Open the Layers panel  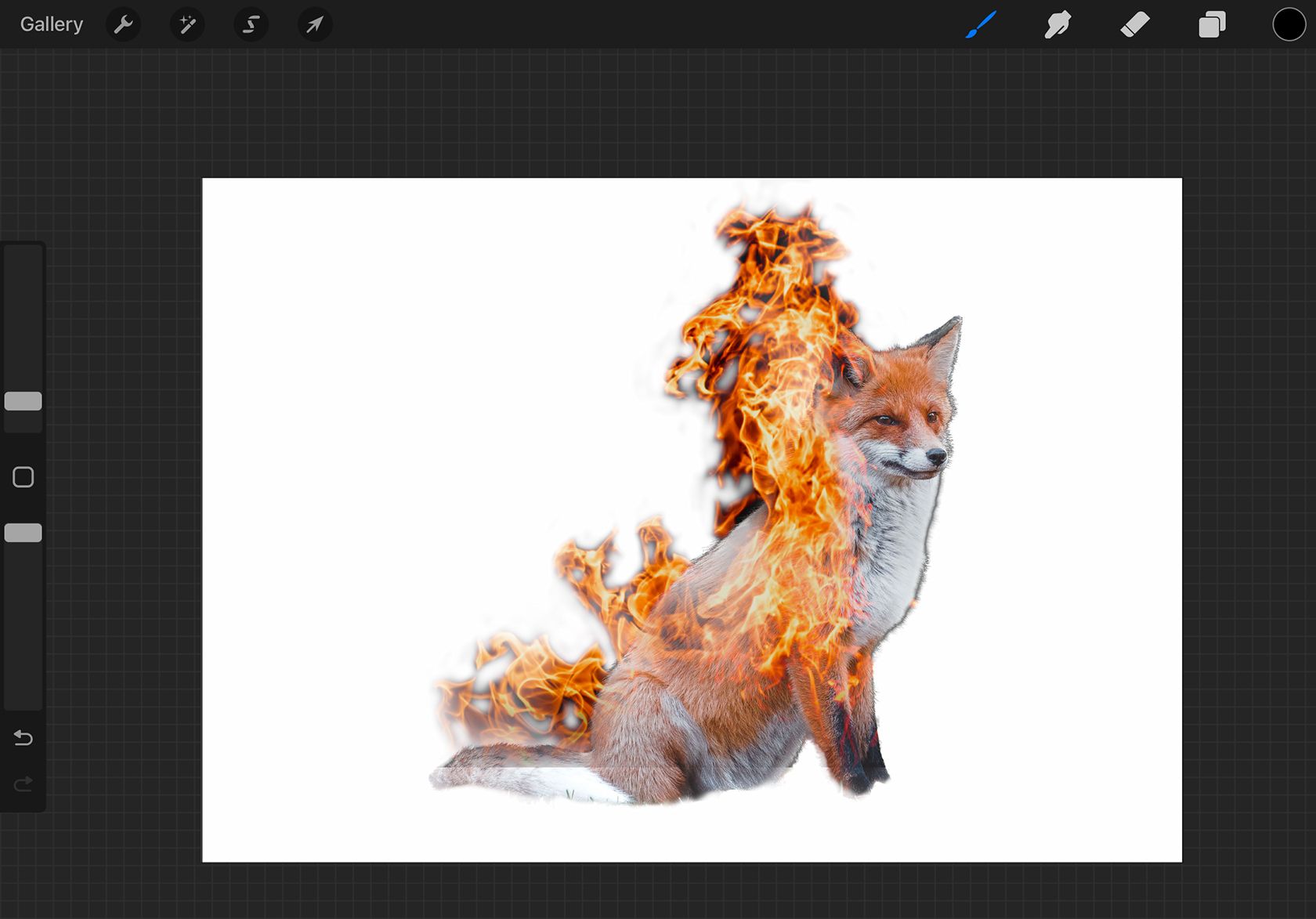1211,24
